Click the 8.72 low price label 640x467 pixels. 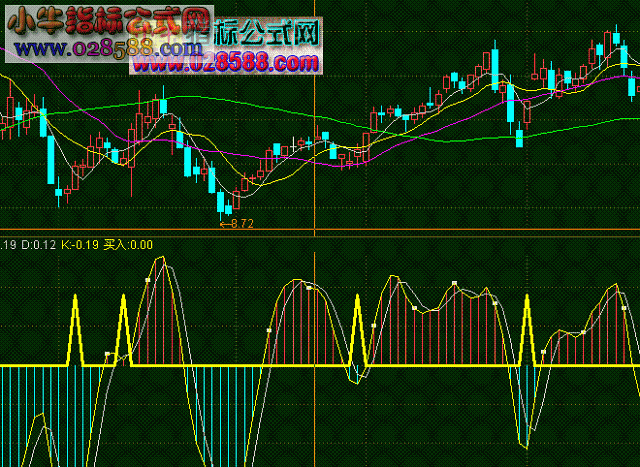(x=241, y=223)
